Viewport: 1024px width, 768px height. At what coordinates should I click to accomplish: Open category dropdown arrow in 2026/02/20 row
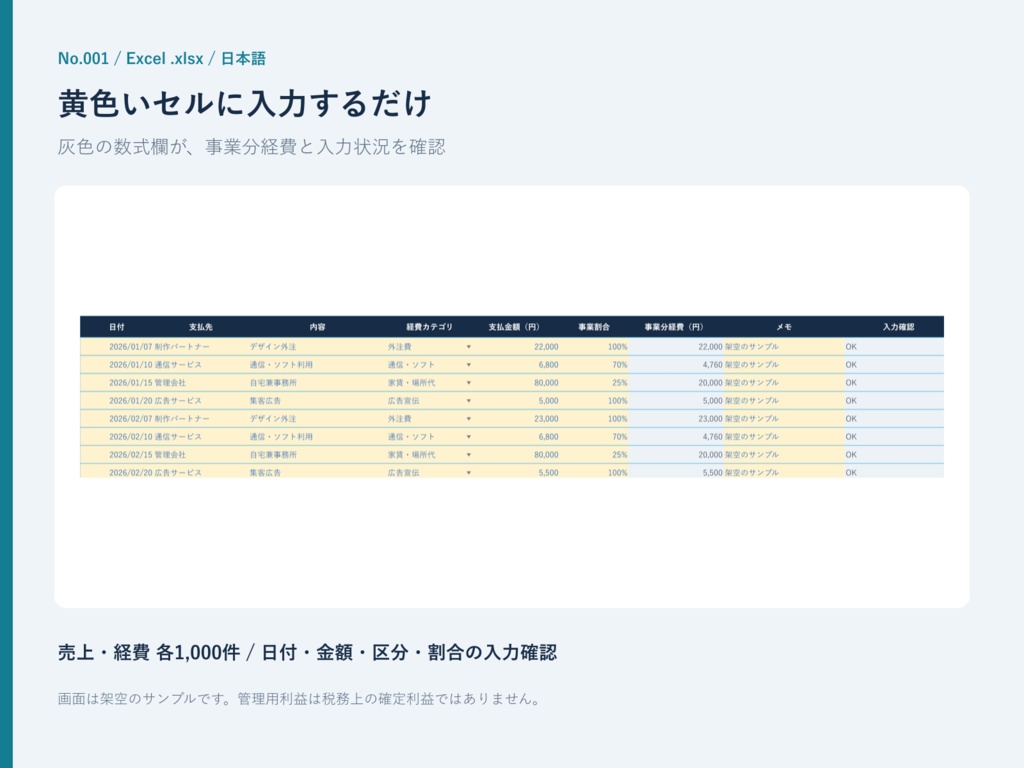468,473
